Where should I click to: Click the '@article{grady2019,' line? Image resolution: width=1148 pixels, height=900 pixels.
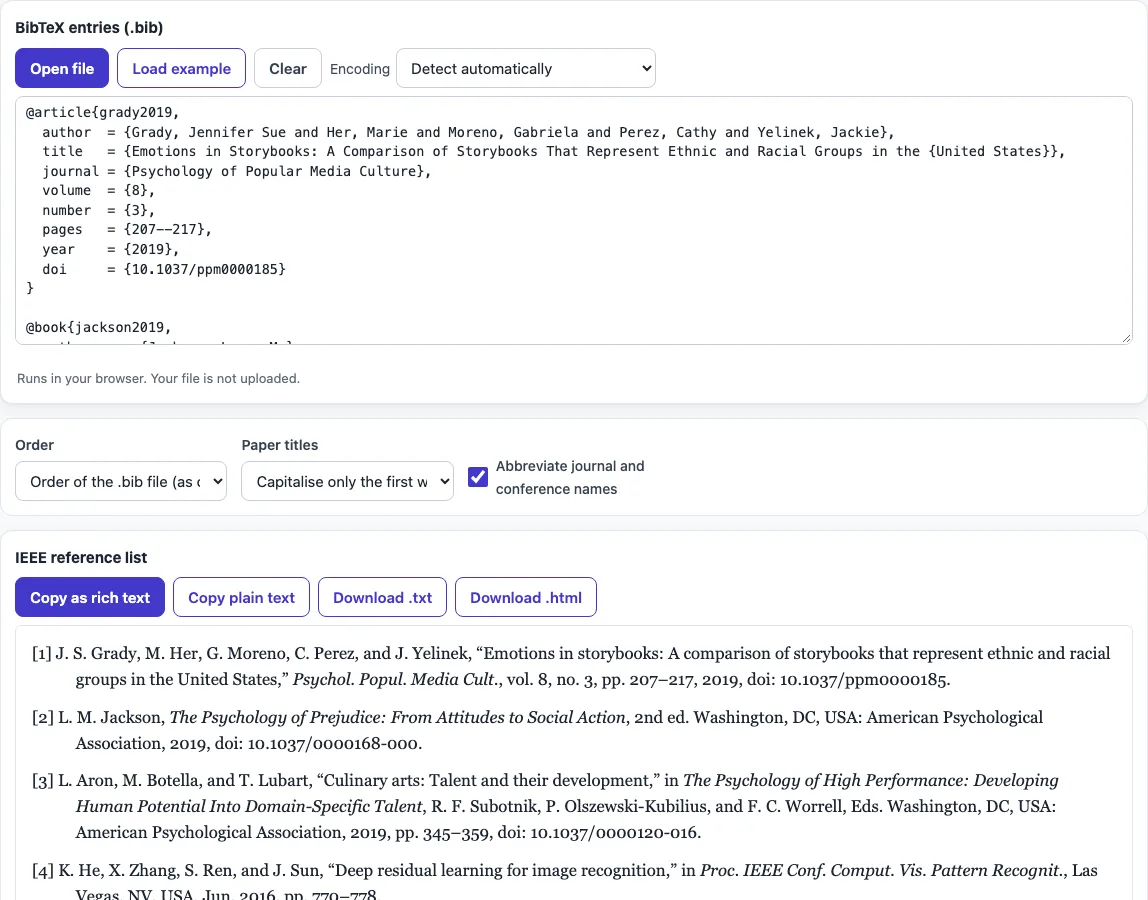coord(102,112)
